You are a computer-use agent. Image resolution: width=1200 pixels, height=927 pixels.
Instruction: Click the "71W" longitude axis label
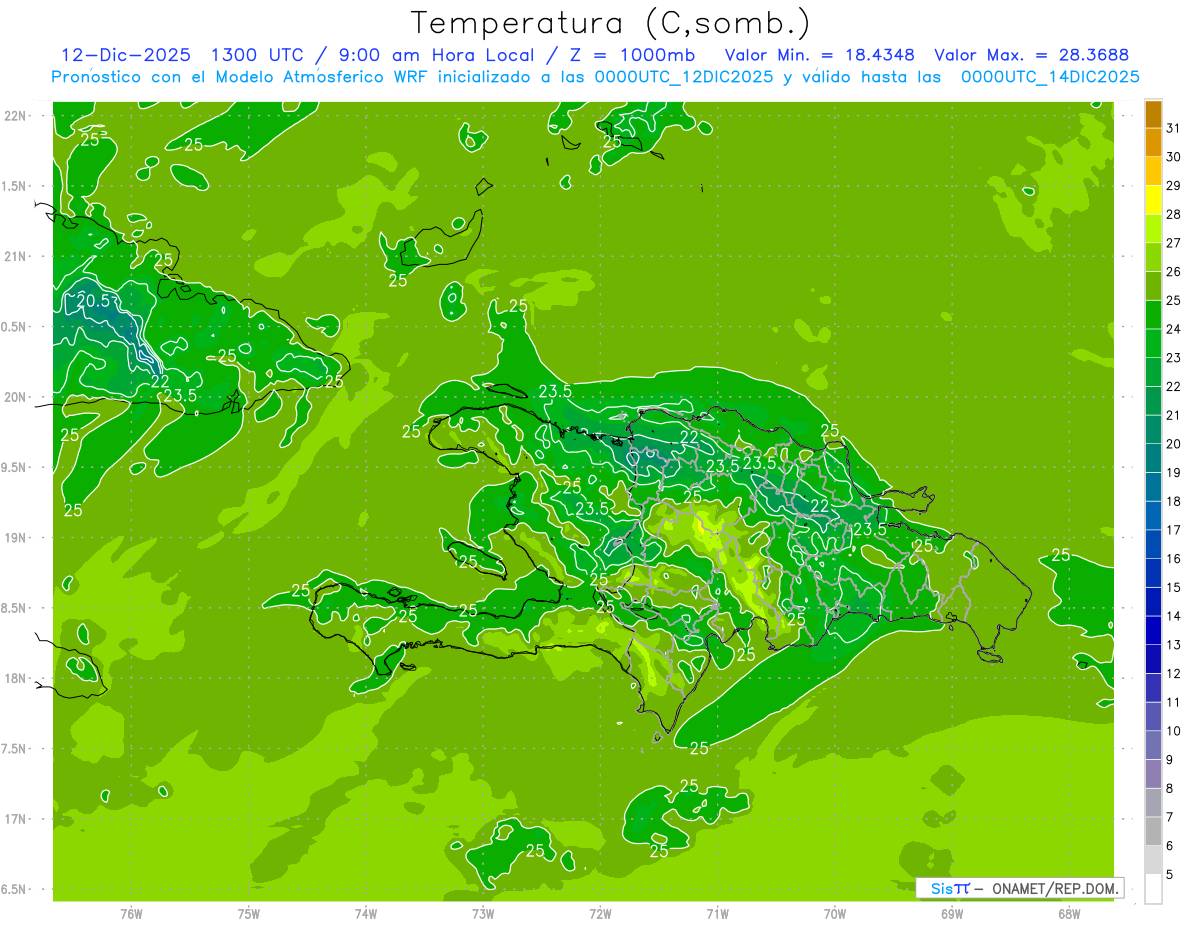(x=717, y=913)
